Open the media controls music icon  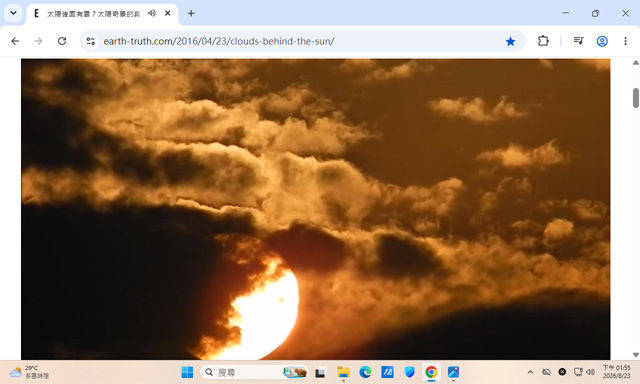(578, 41)
